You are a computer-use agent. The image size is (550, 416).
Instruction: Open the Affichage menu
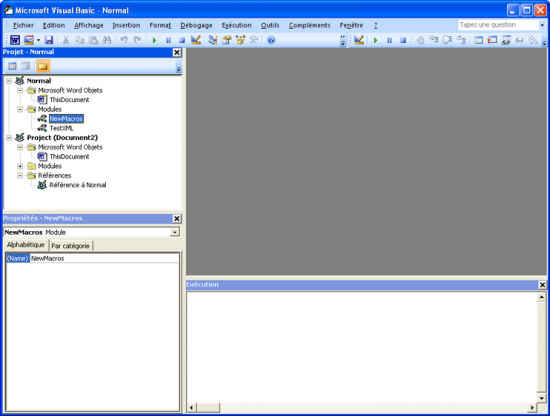click(x=89, y=25)
